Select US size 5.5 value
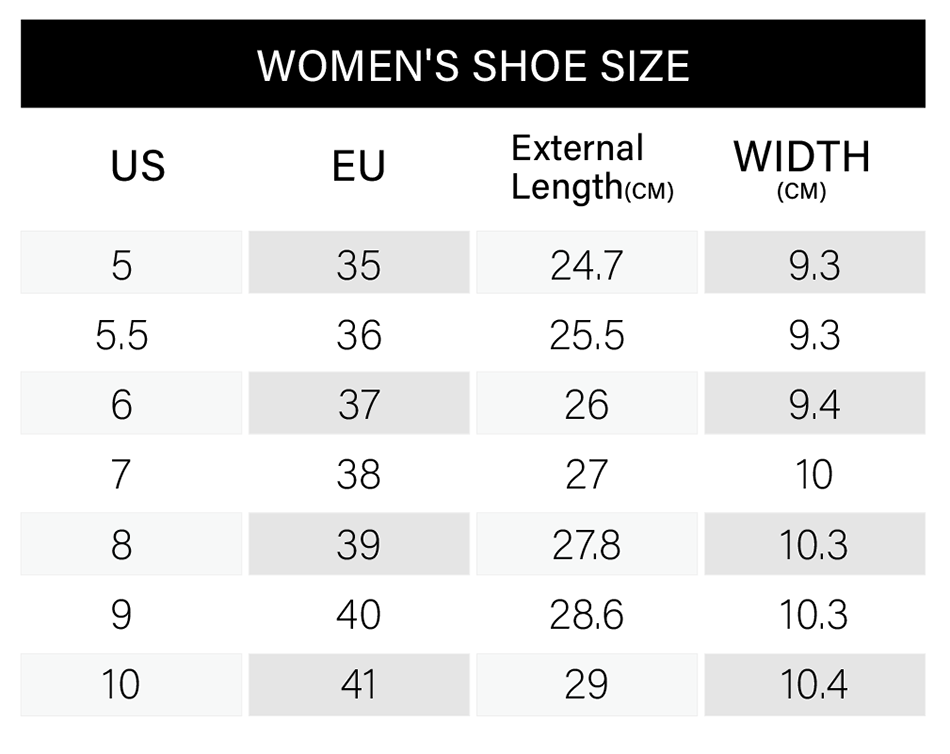The width and height of the screenshot is (950, 754). (122, 335)
